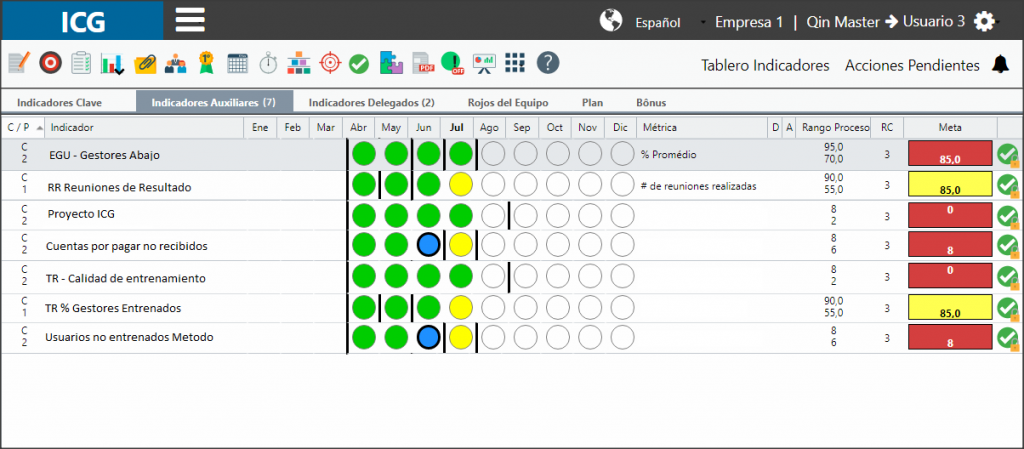Open the puzzle pieces icon

tap(391, 63)
